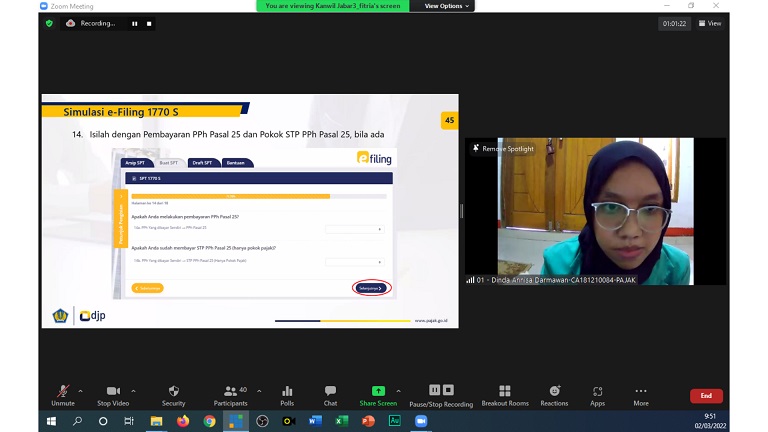Open the Reactions menu
This screenshot has height=432, width=768.
(554, 394)
